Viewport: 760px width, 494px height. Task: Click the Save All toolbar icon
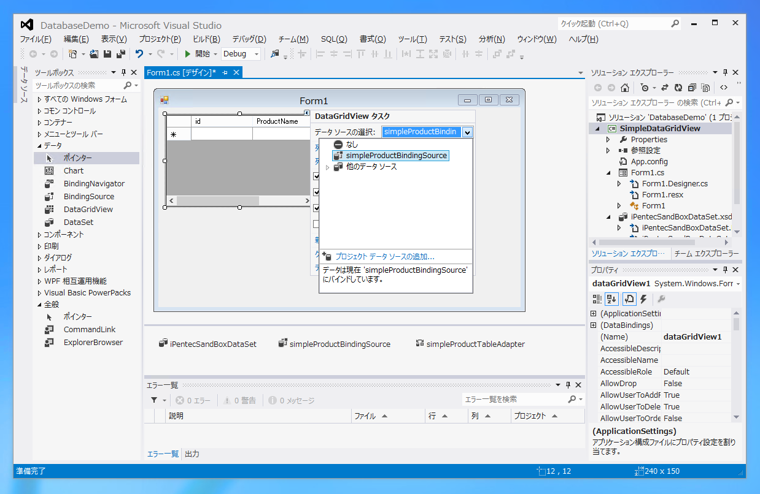pos(121,54)
